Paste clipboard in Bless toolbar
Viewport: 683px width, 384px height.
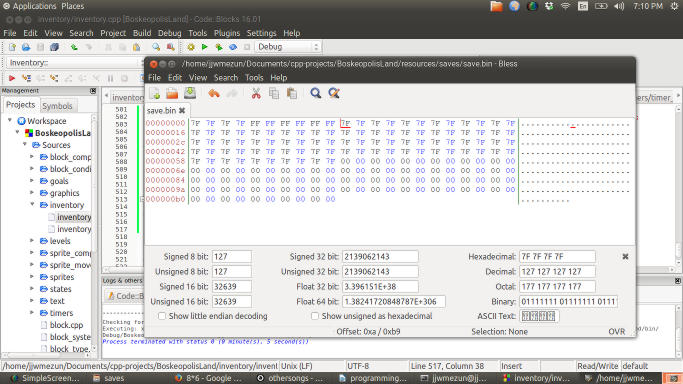[292, 93]
